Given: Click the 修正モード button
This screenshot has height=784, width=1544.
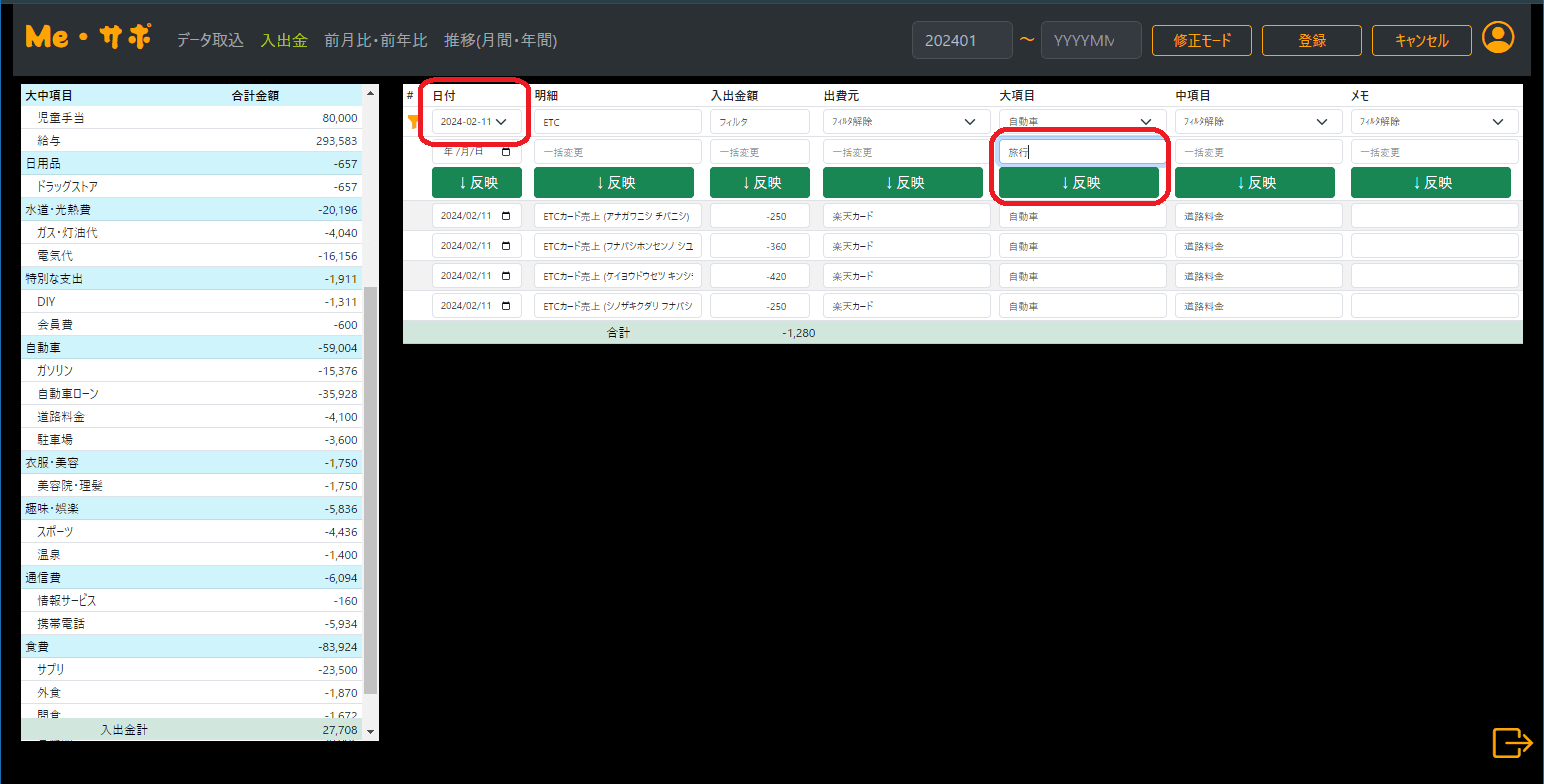Looking at the screenshot, I should 1201,41.
